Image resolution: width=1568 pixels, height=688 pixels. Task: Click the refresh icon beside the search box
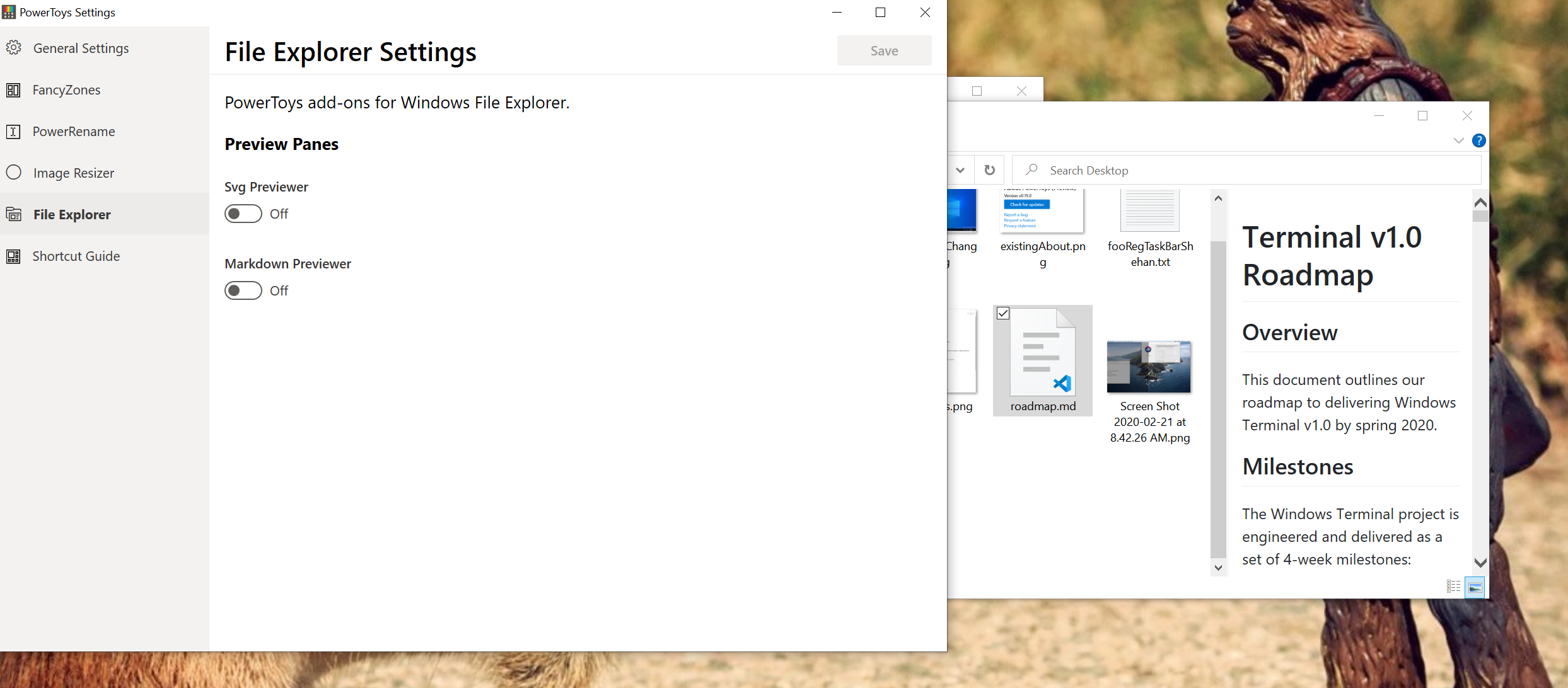tap(989, 169)
